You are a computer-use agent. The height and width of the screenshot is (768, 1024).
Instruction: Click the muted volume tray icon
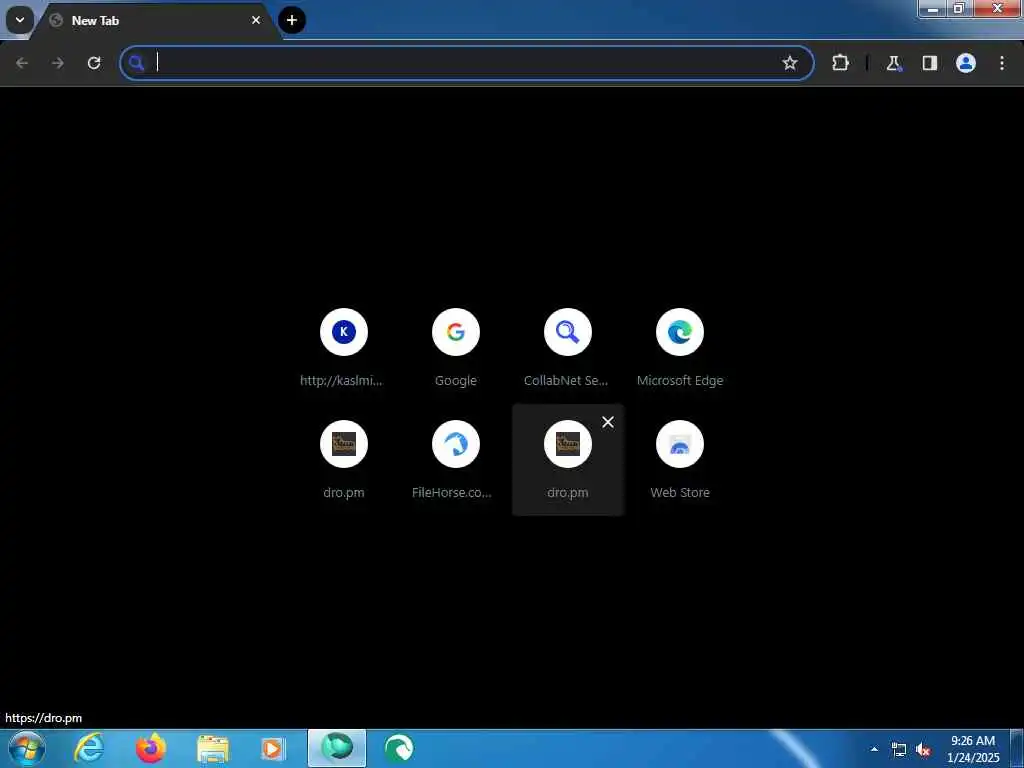[x=923, y=750]
